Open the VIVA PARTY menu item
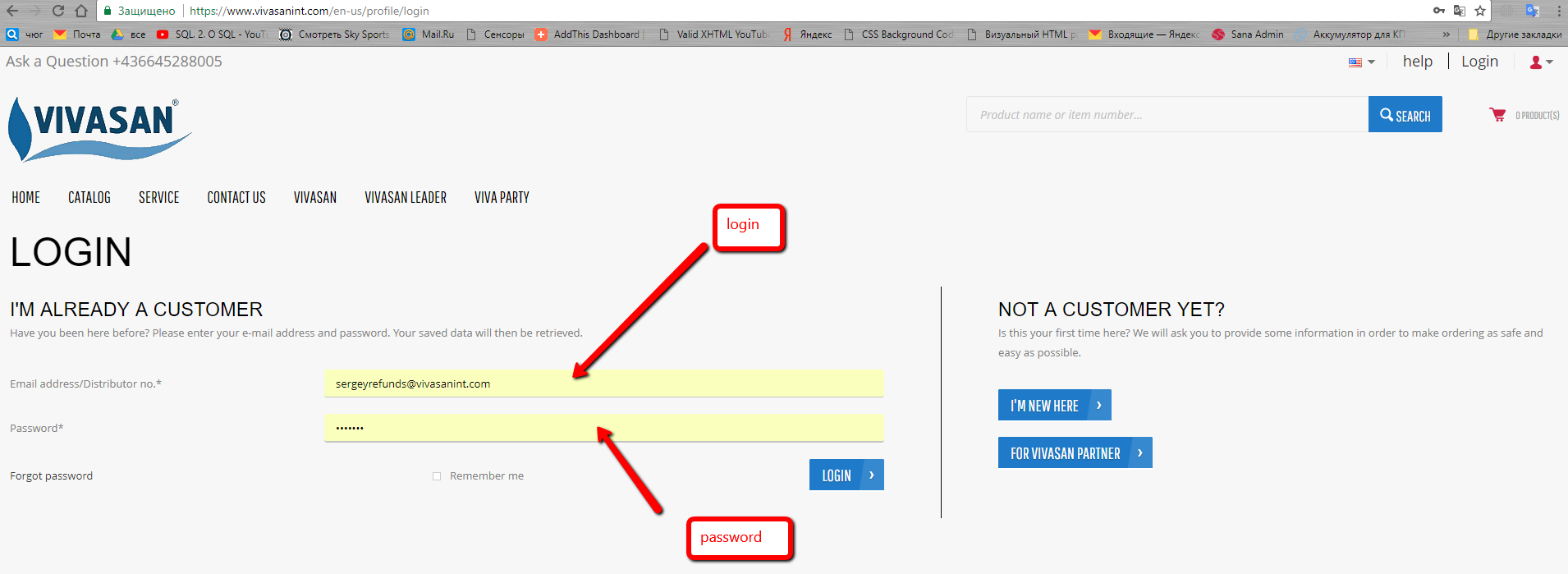 [502, 197]
